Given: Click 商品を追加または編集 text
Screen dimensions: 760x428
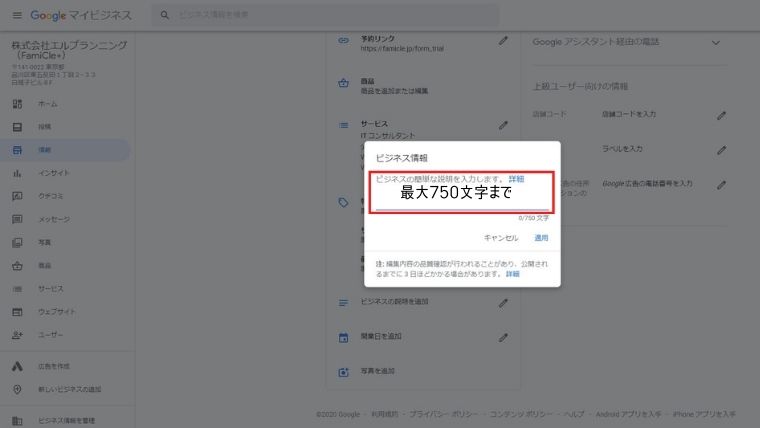Looking at the screenshot, I should (x=394, y=91).
